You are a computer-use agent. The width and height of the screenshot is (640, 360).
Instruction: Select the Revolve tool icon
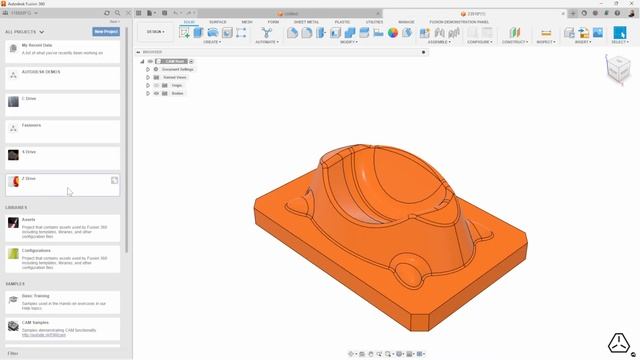click(x=213, y=33)
